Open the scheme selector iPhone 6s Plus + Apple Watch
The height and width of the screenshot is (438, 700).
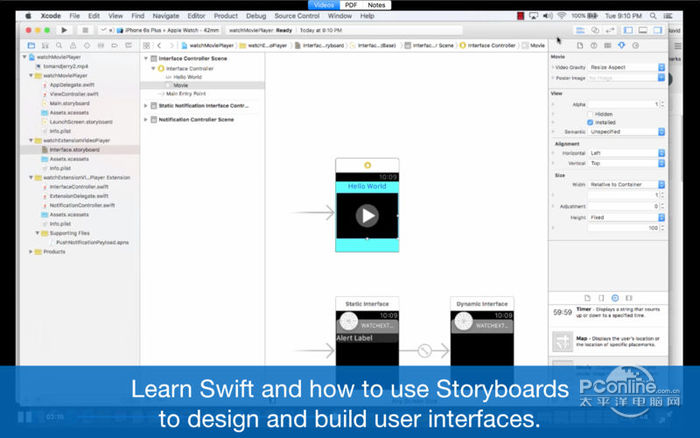click(x=168, y=30)
